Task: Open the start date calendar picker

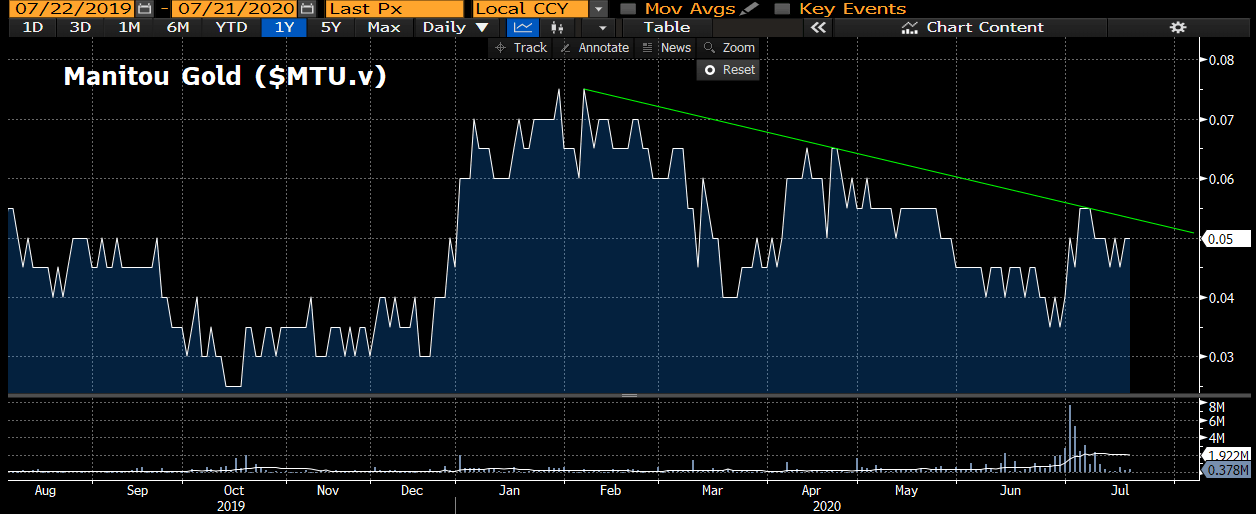Action: [146, 9]
